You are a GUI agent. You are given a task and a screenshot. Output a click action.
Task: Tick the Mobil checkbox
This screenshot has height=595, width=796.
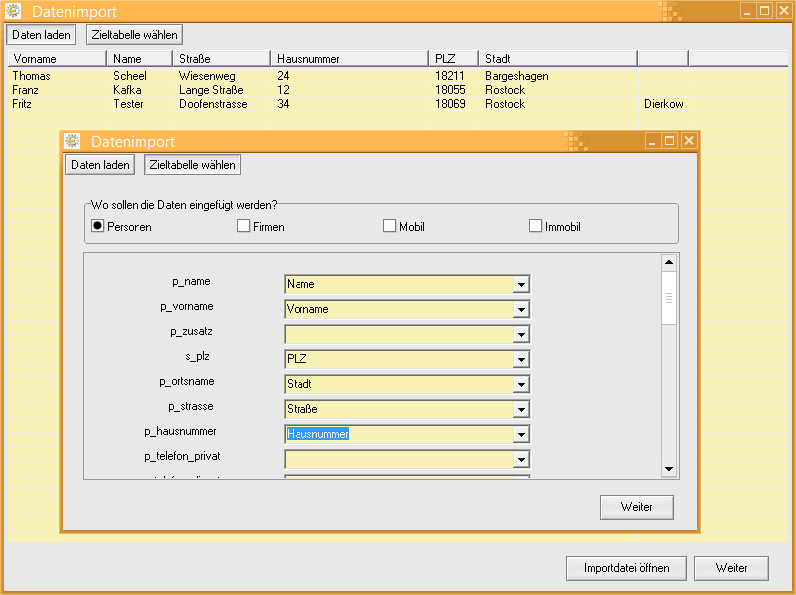coord(390,226)
